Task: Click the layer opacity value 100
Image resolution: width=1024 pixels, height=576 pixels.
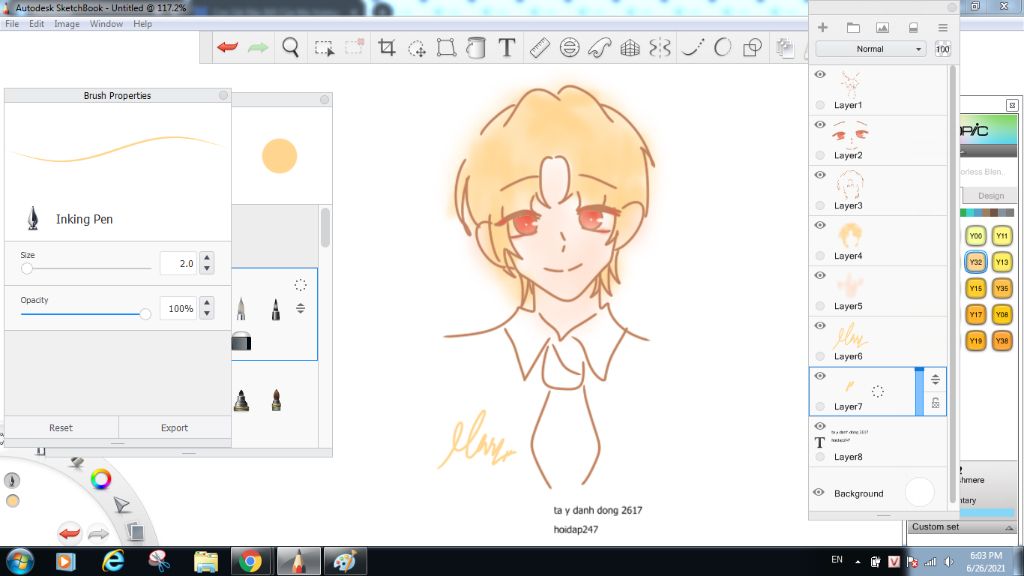Action: click(942, 49)
